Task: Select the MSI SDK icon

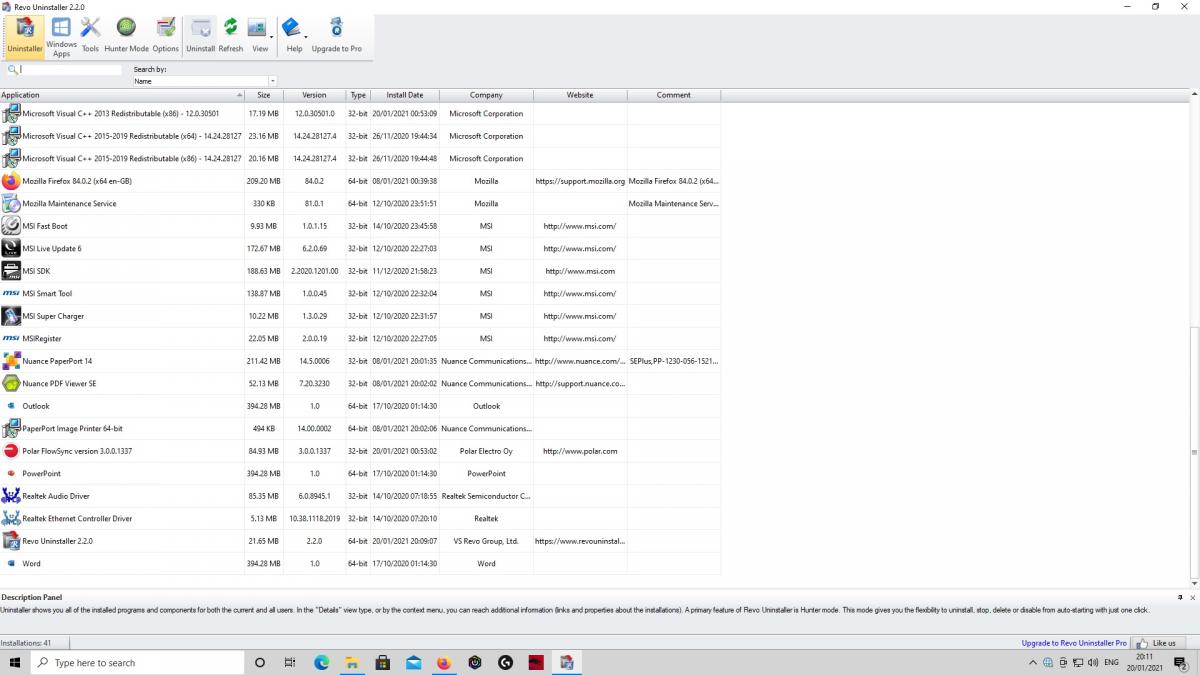Action: (11, 271)
